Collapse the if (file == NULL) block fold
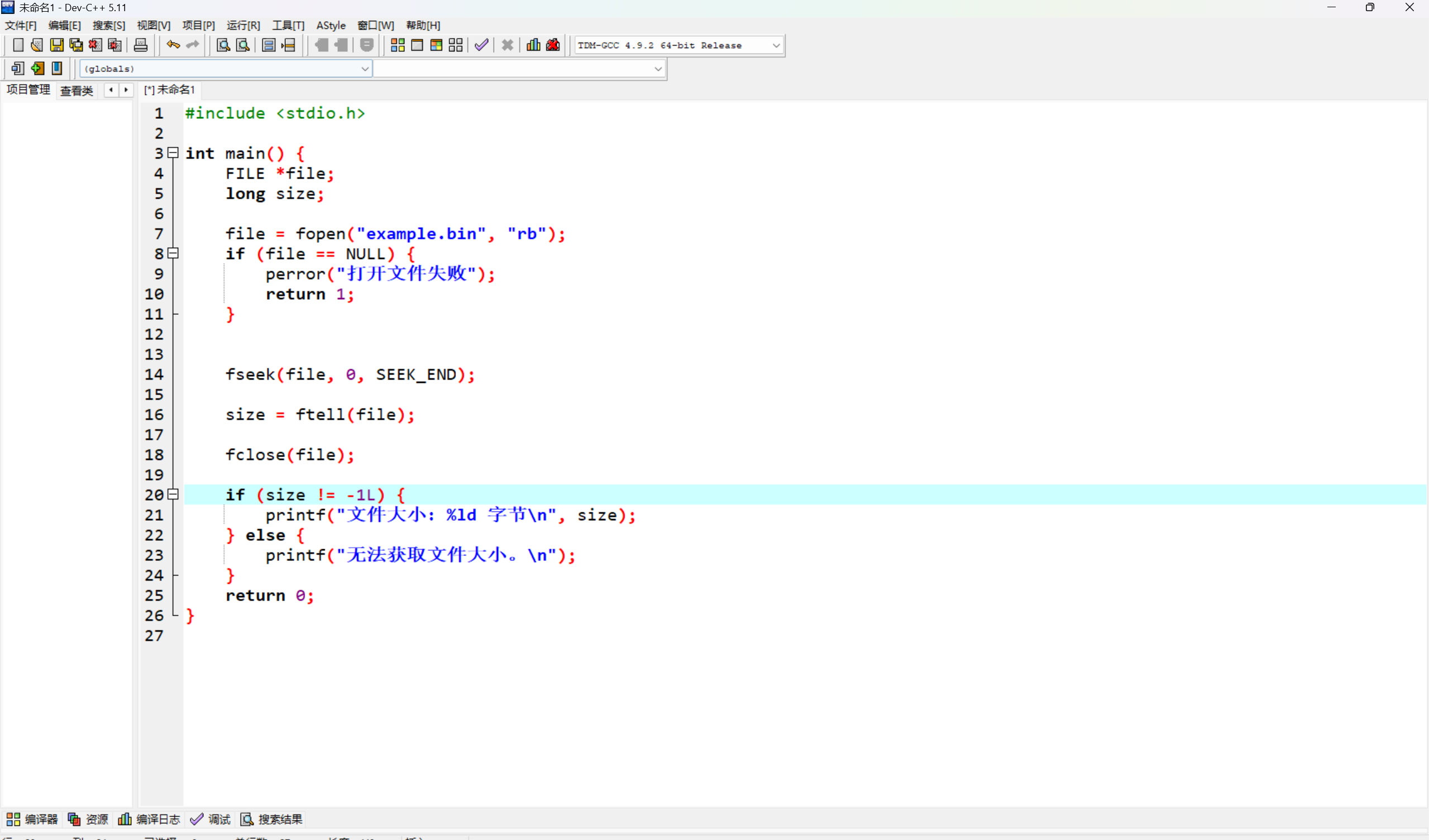This screenshot has width=1429, height=840. point(174,253)
